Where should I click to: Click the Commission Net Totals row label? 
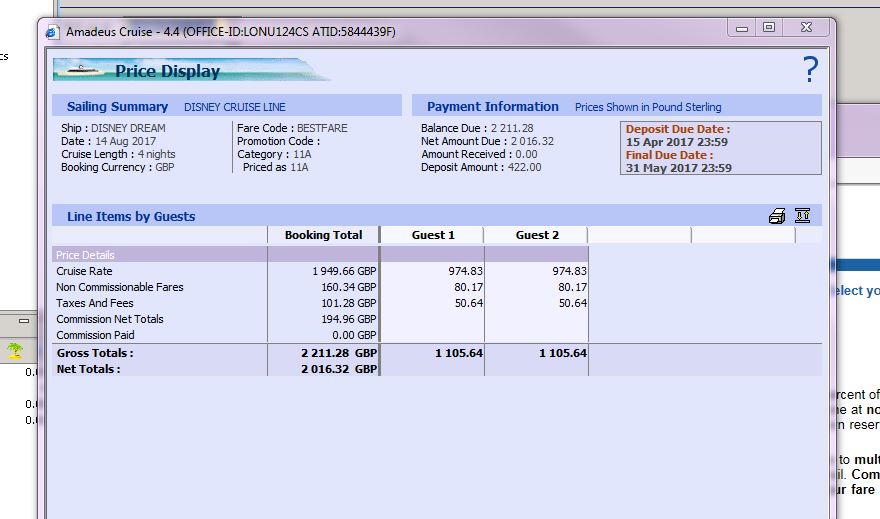tap(109, 319)
